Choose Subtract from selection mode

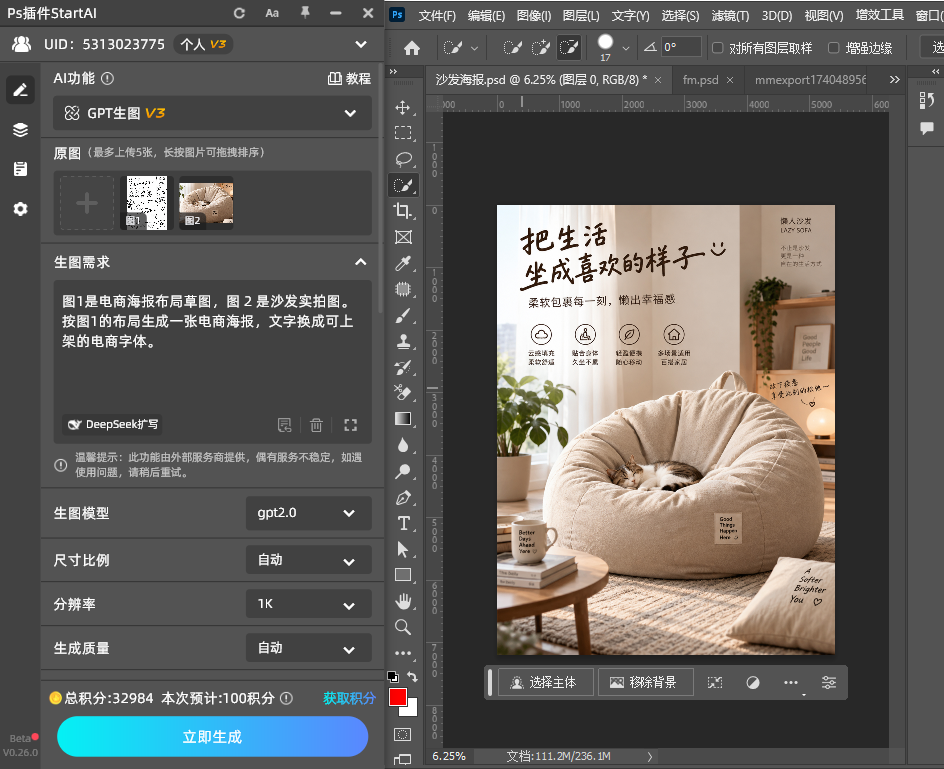tap(569, 48)
